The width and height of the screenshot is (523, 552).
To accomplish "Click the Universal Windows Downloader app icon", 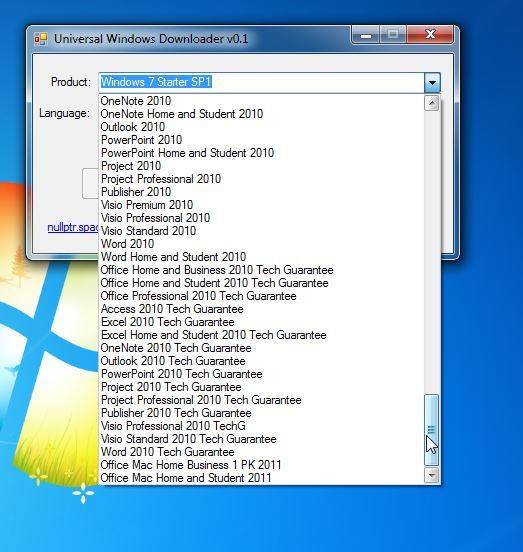I will click(x=40, y=39).
